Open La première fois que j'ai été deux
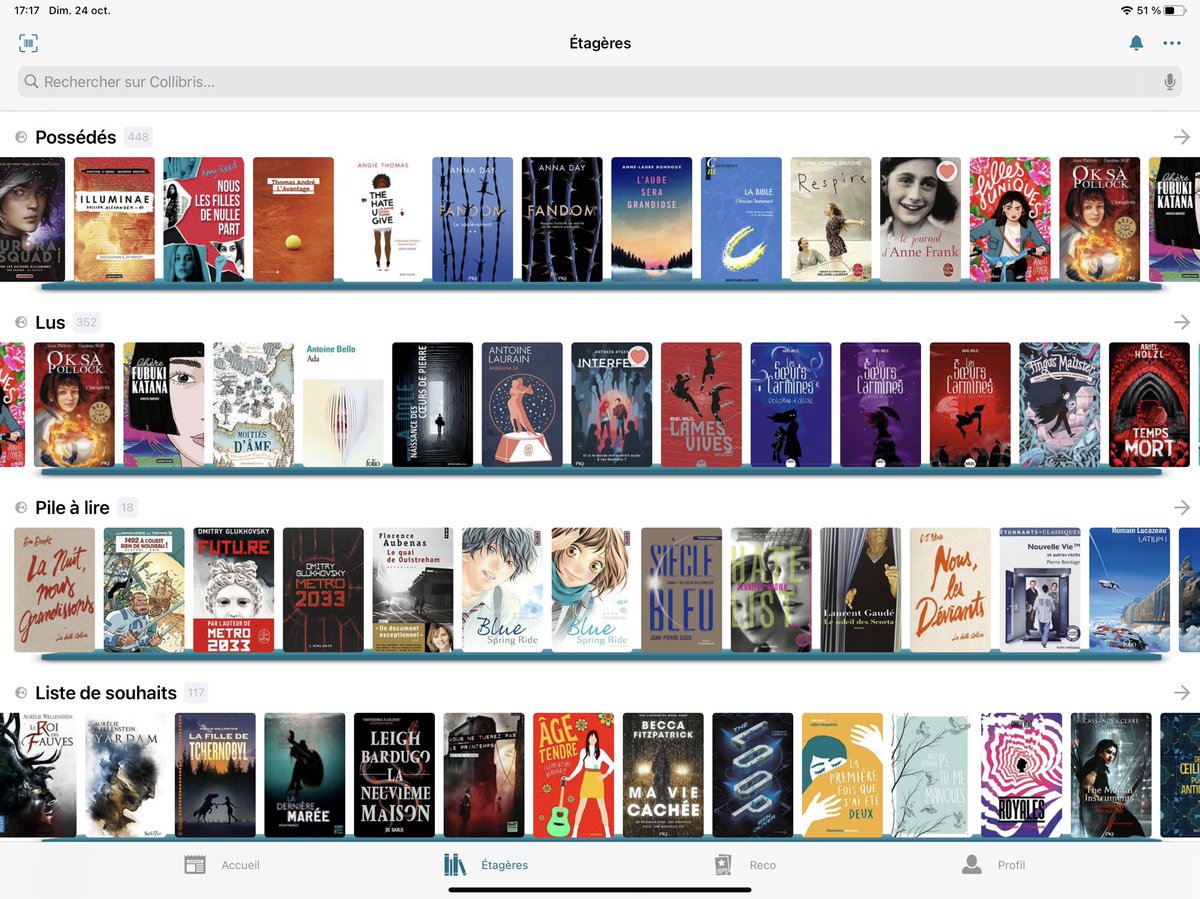 click(x=842, y=775)
